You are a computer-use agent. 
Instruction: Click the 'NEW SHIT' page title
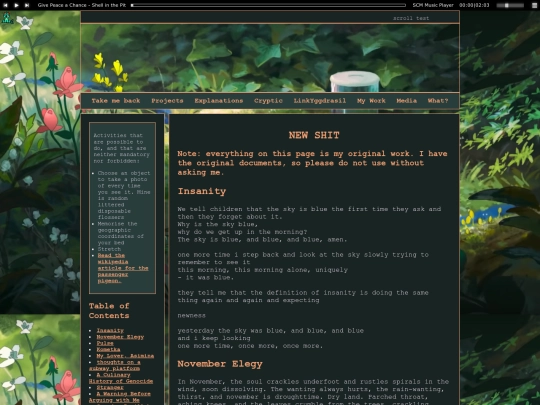[x=314, y=135]
